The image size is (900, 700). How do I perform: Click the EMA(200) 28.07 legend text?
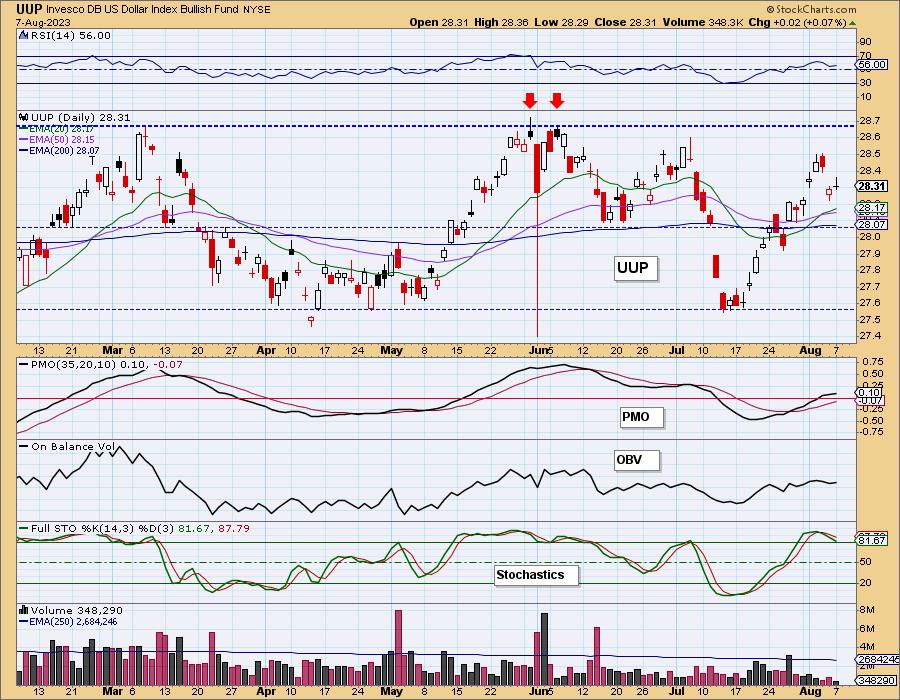coord(64,150)
